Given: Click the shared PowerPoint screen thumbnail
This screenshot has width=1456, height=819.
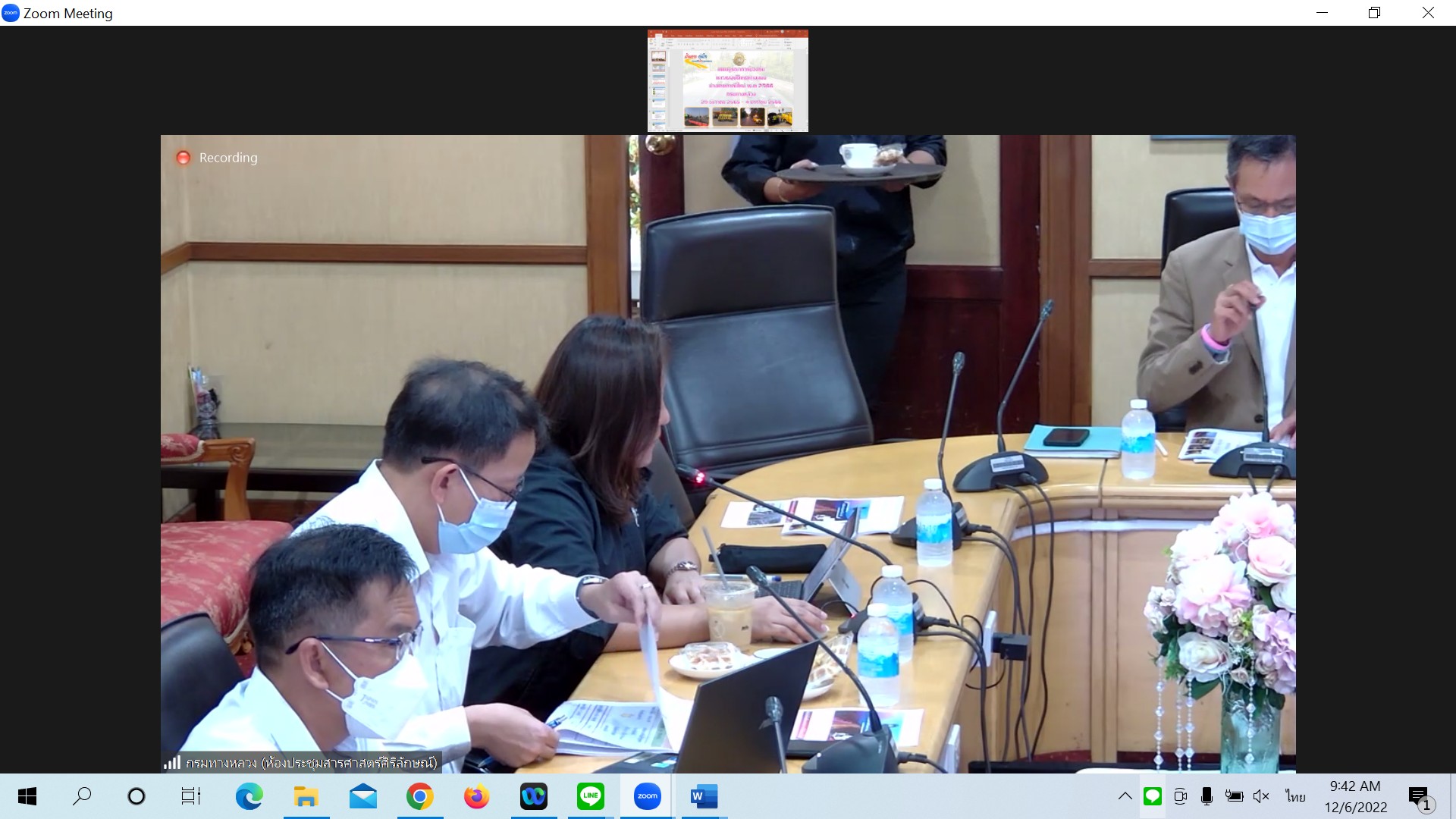Looking at the screenshot, I should 727,80.
